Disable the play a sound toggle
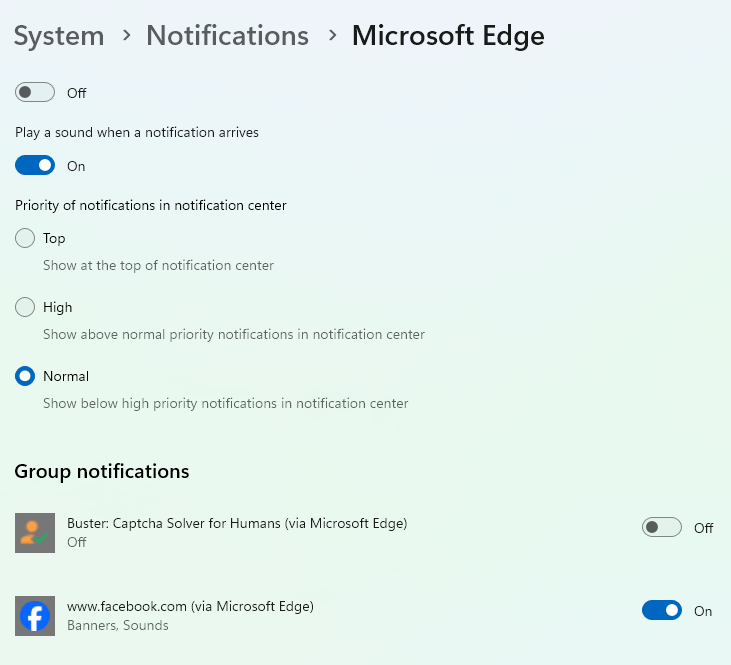This screenshot has height=665, width=731. click(x=35, y=166)
